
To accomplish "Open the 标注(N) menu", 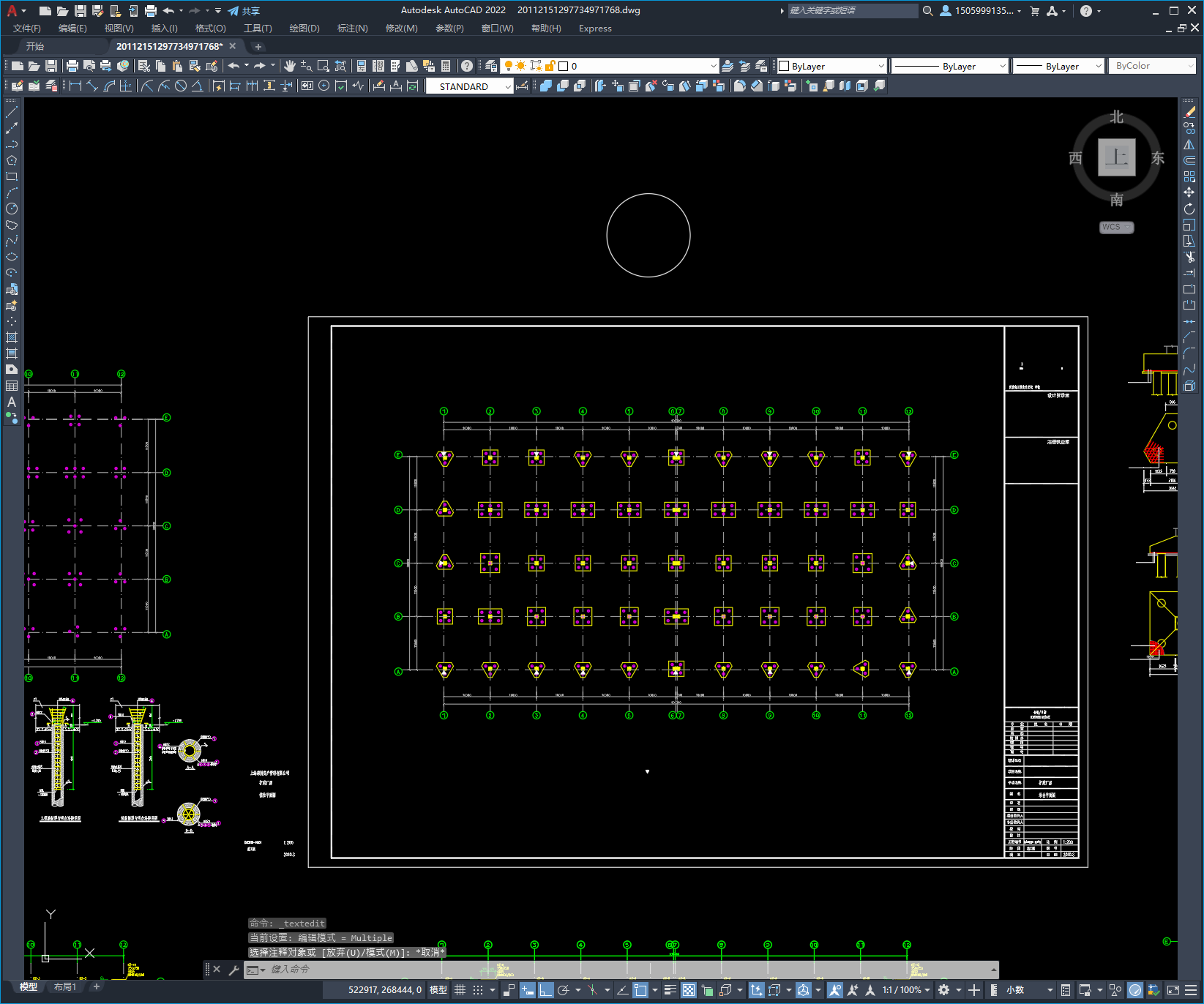I will pos(352,29).
